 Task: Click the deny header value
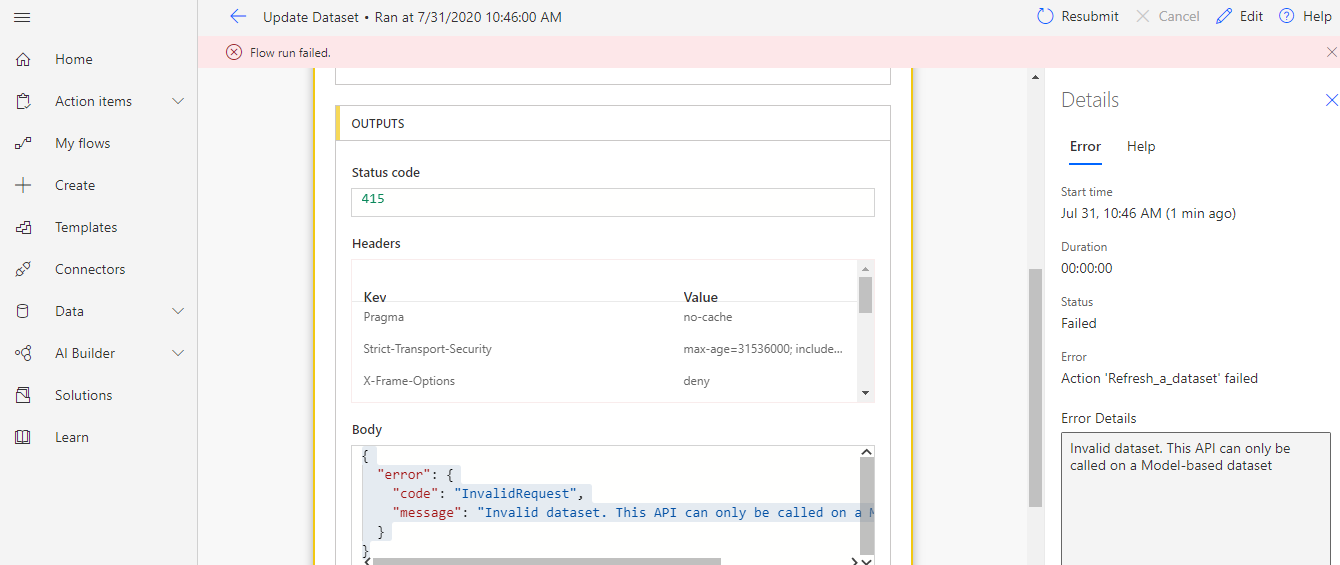tap(696, 381)
